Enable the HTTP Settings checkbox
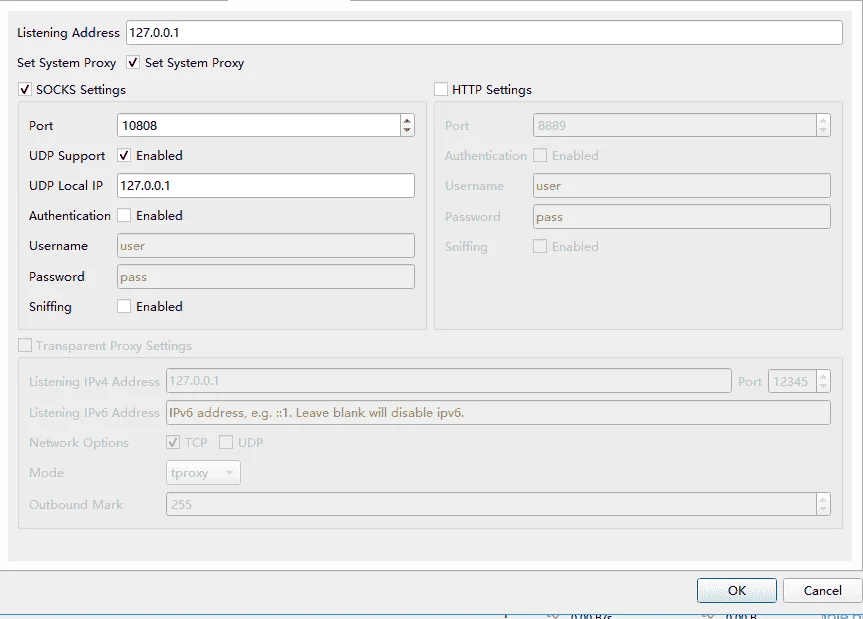 (441, 89)
